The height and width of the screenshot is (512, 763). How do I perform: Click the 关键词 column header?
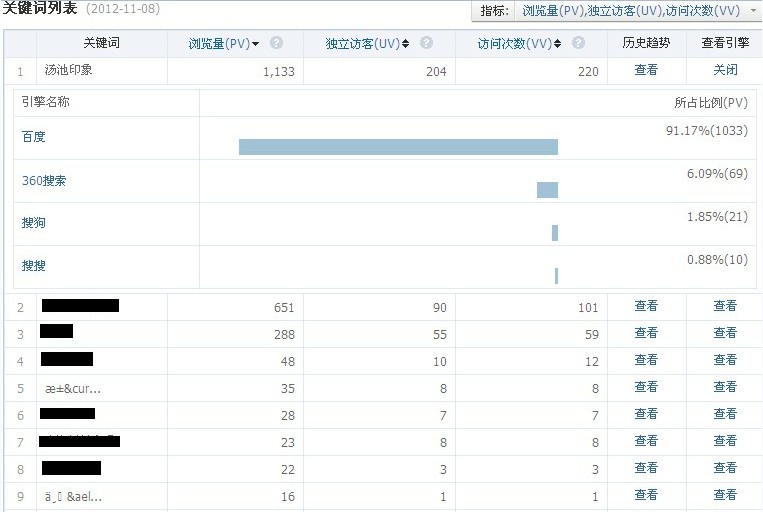tap(101, 43)
